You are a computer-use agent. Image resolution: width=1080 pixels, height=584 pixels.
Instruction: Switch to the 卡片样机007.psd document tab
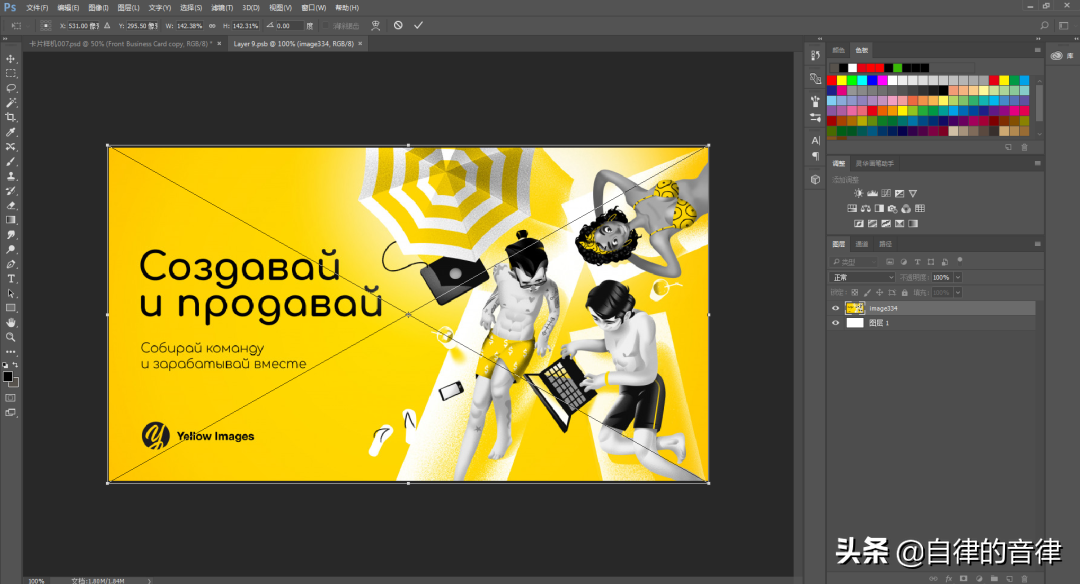tap(119, 44)
